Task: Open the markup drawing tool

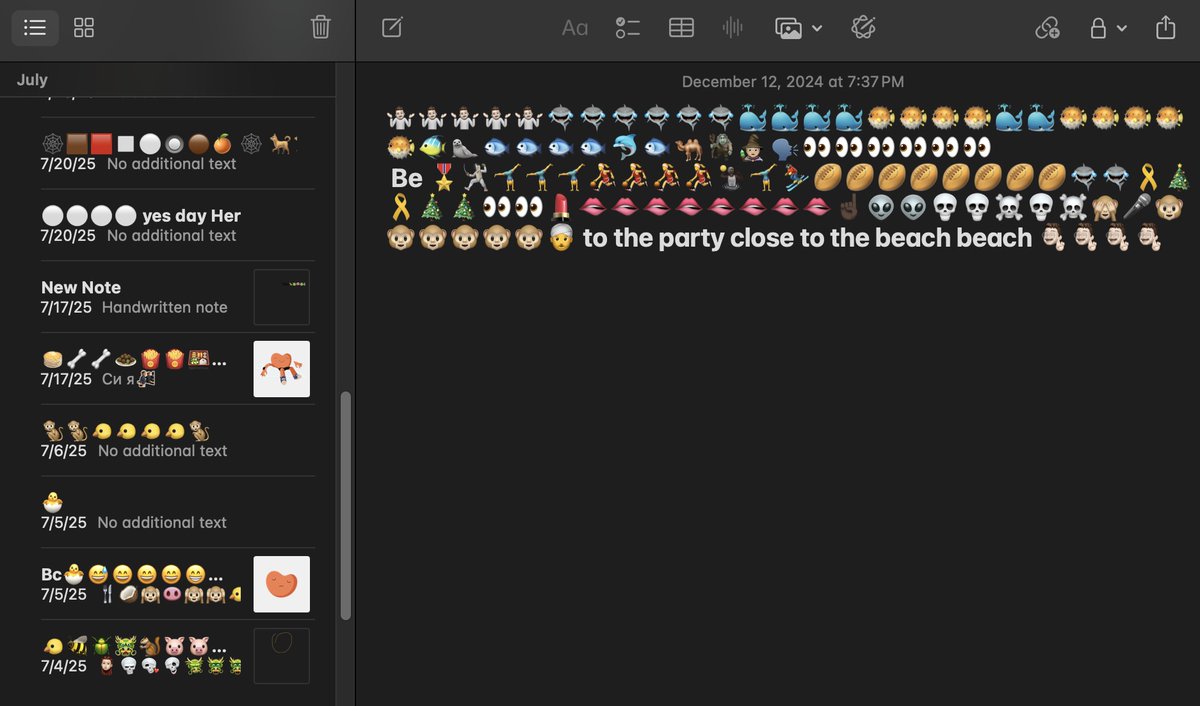Action: pos(863,28)
